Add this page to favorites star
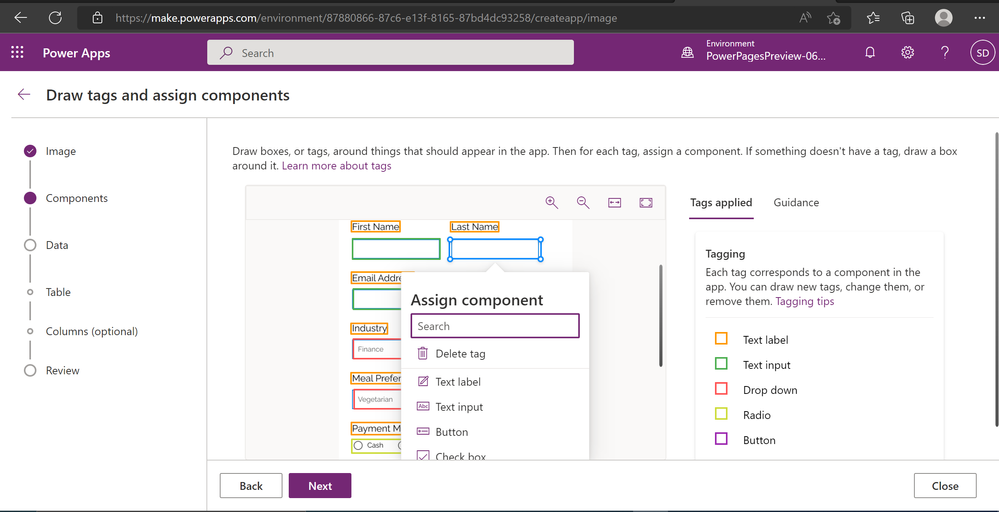999x512 pixels. 833,18
